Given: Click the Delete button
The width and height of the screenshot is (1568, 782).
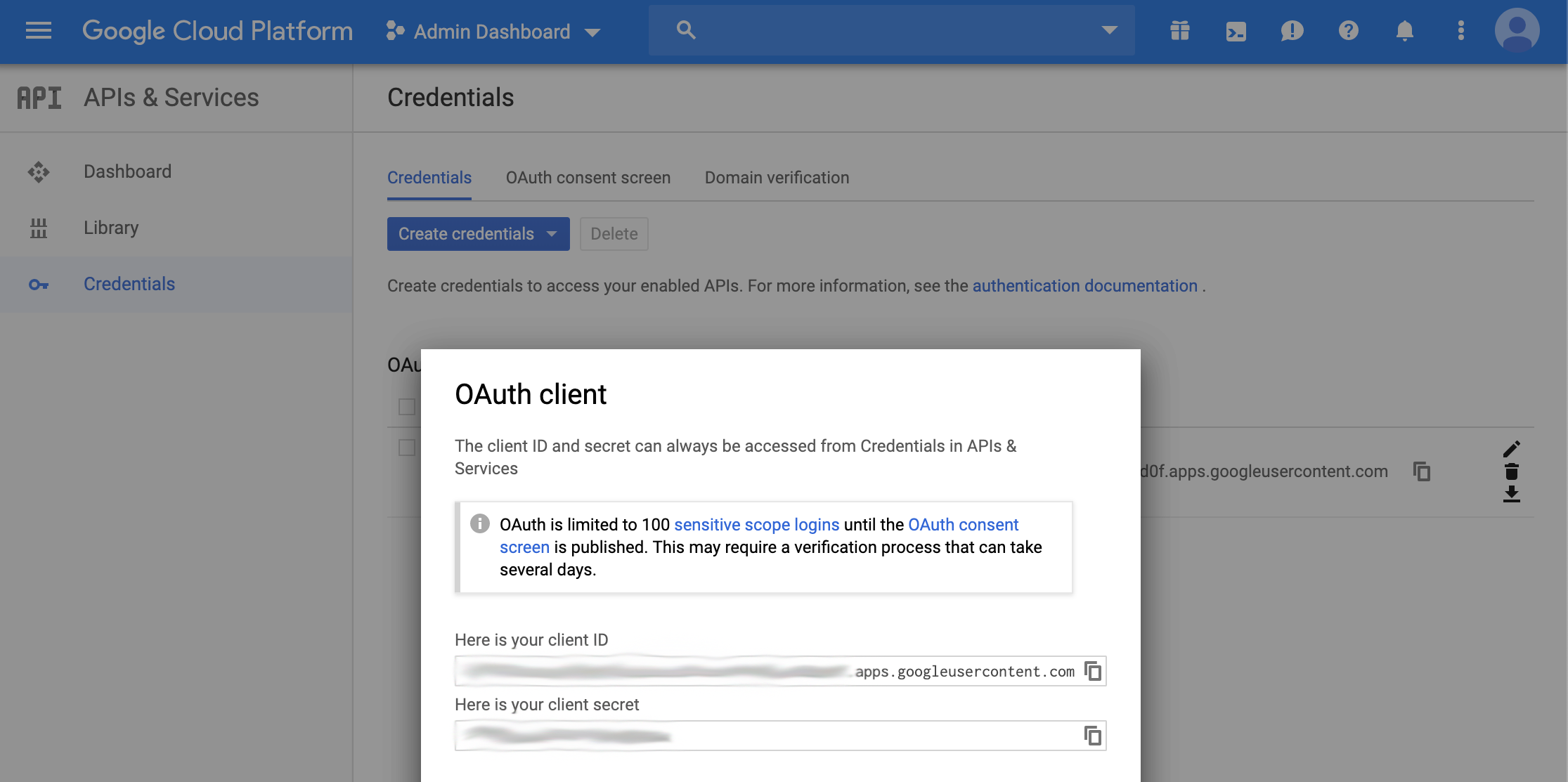Looking at the screenshot, I should pos(614,234).
